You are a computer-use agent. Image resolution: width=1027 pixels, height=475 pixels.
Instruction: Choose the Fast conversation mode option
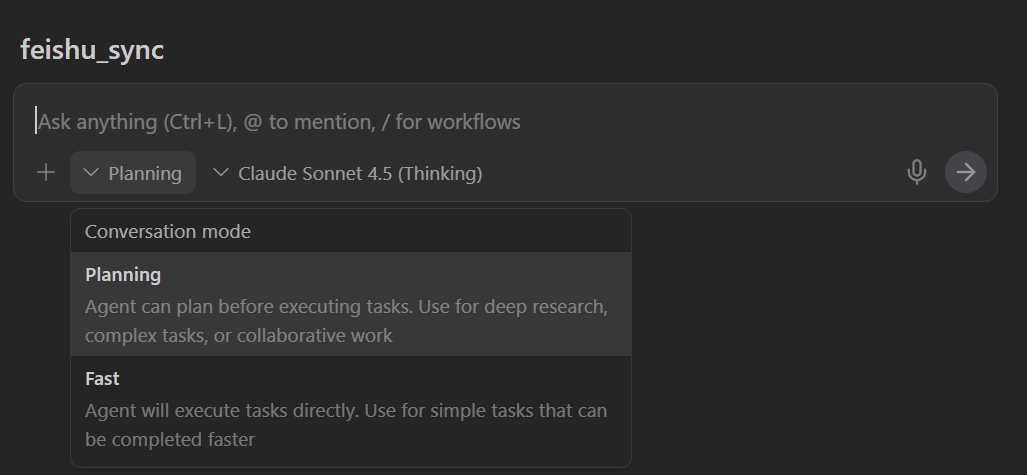350,408
